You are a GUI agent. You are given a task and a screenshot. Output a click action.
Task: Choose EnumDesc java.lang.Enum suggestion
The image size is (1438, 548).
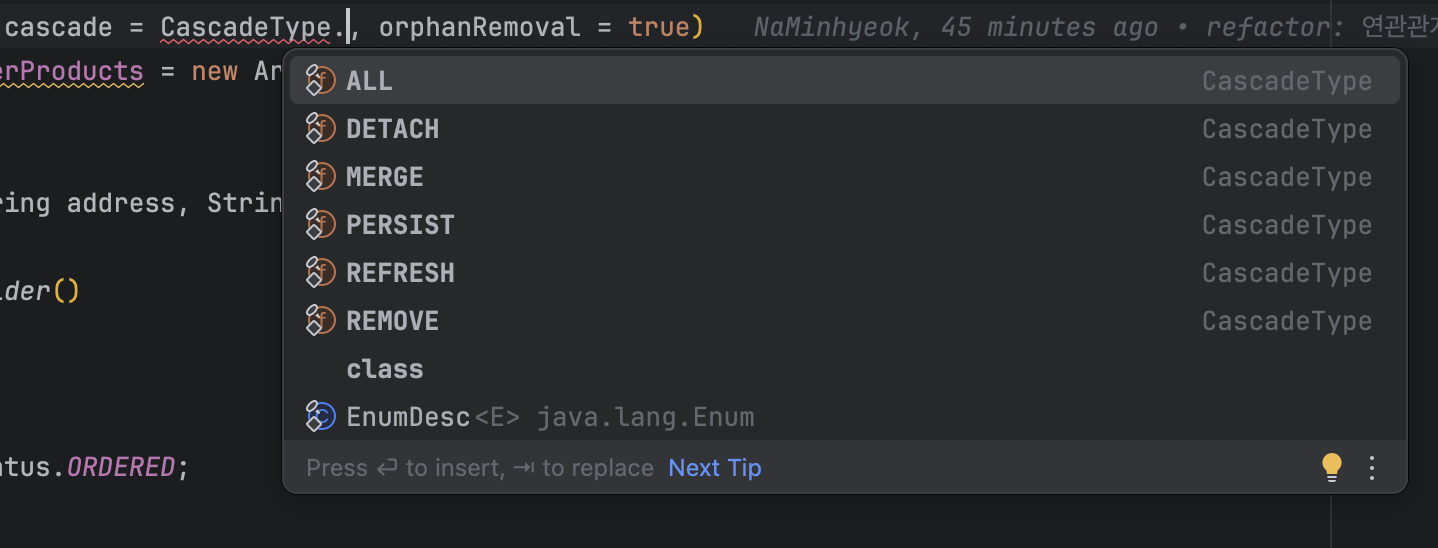(844, 417)
